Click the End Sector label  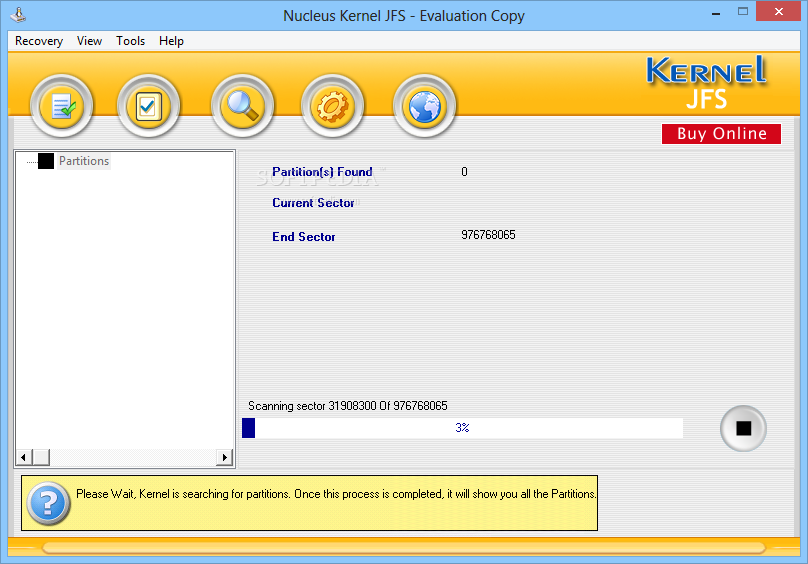tap(304, 237)
